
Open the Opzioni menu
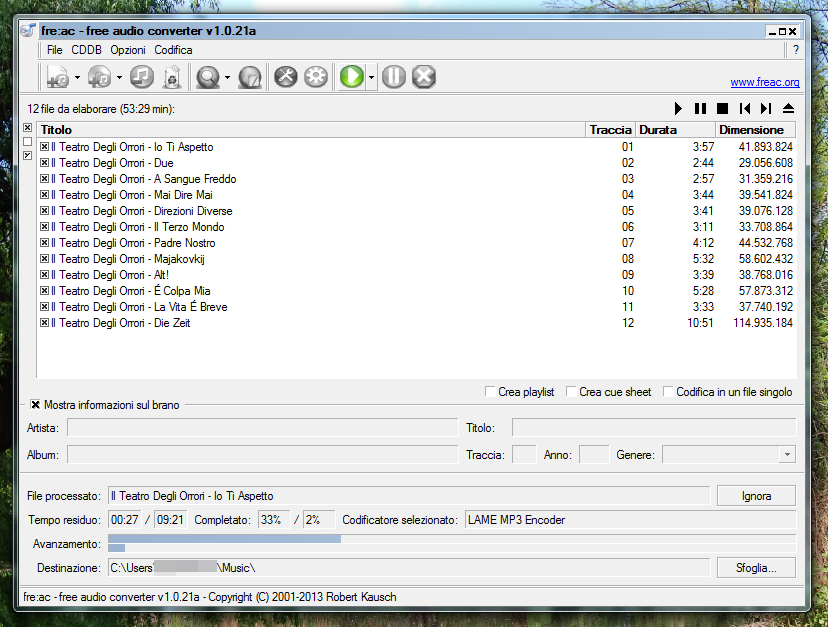pos(128,50)
